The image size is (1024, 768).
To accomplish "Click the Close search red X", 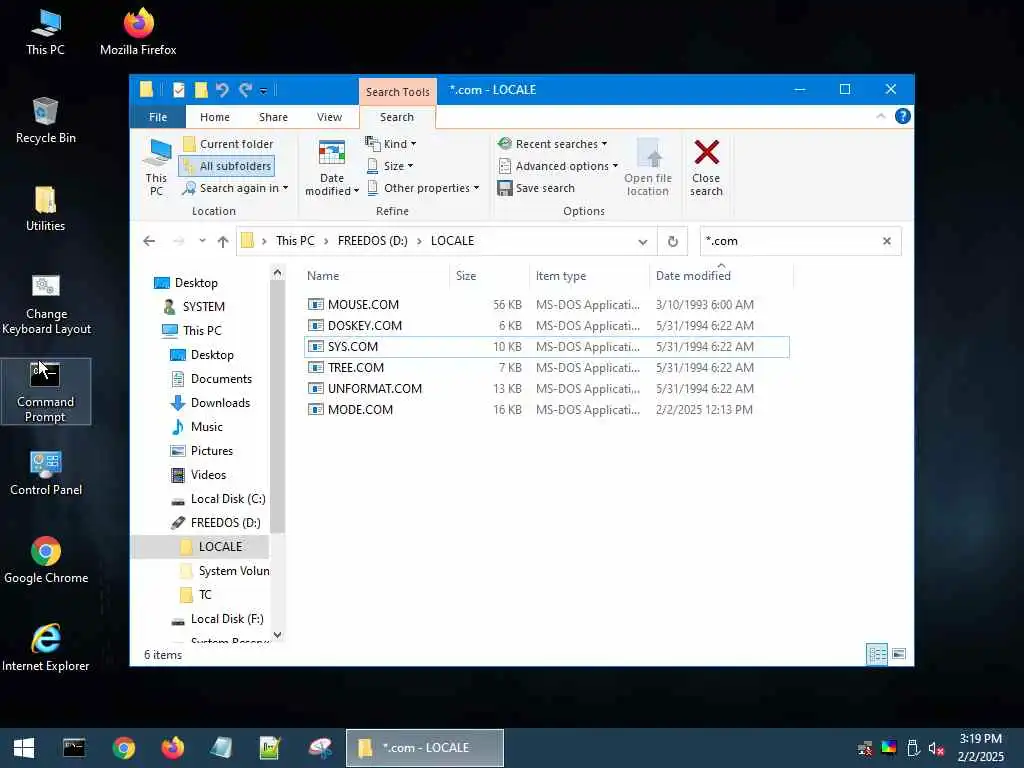I will 707,167.
